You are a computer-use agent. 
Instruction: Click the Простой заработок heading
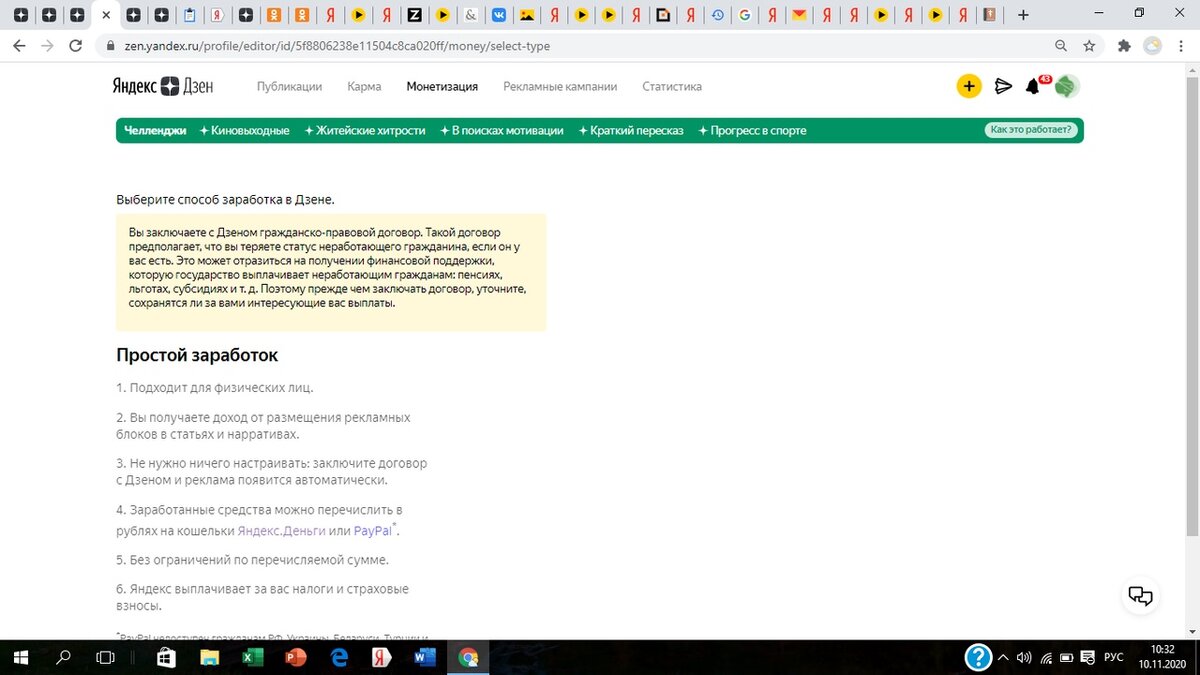pos(197,355)
